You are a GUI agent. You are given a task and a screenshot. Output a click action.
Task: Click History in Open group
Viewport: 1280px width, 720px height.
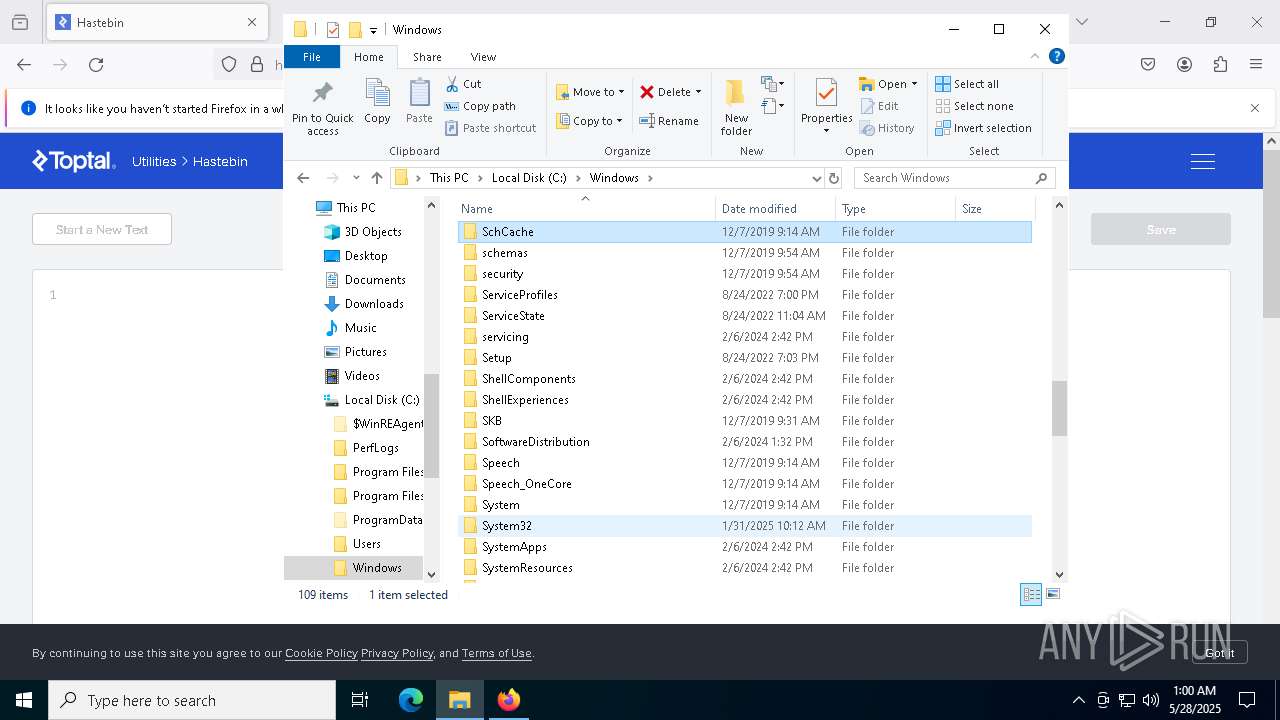[x=887, y=128]
